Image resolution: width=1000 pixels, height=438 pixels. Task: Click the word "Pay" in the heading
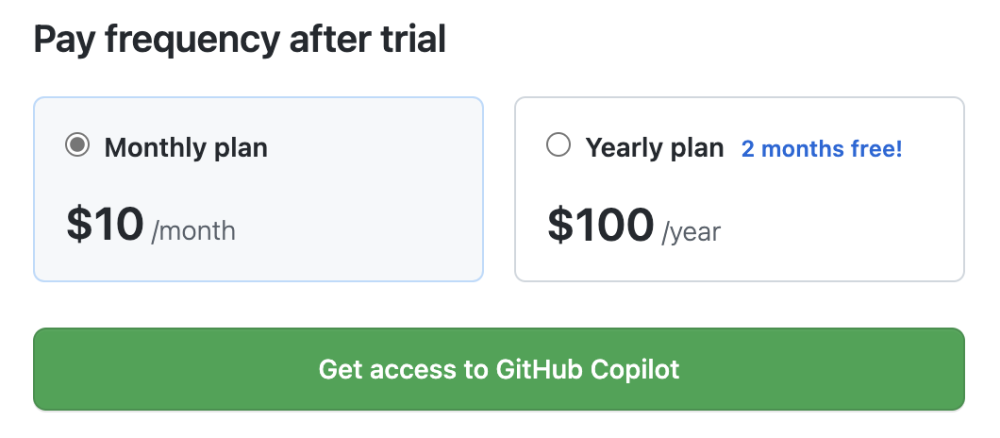coord(64,40)
